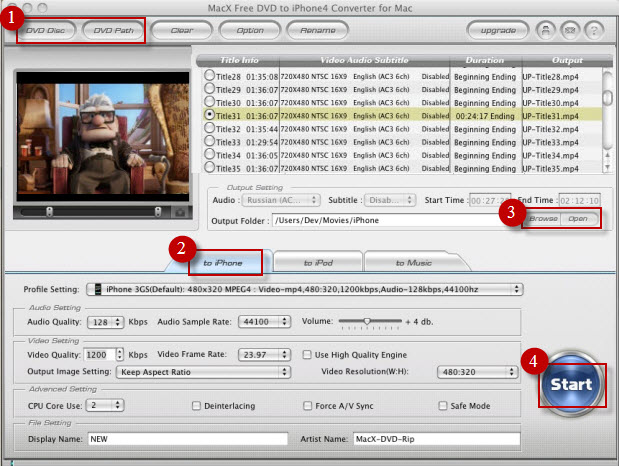This screenshot has height=466, width=619.
Task: Click the Volume slider handle
Action: point(367,321)
